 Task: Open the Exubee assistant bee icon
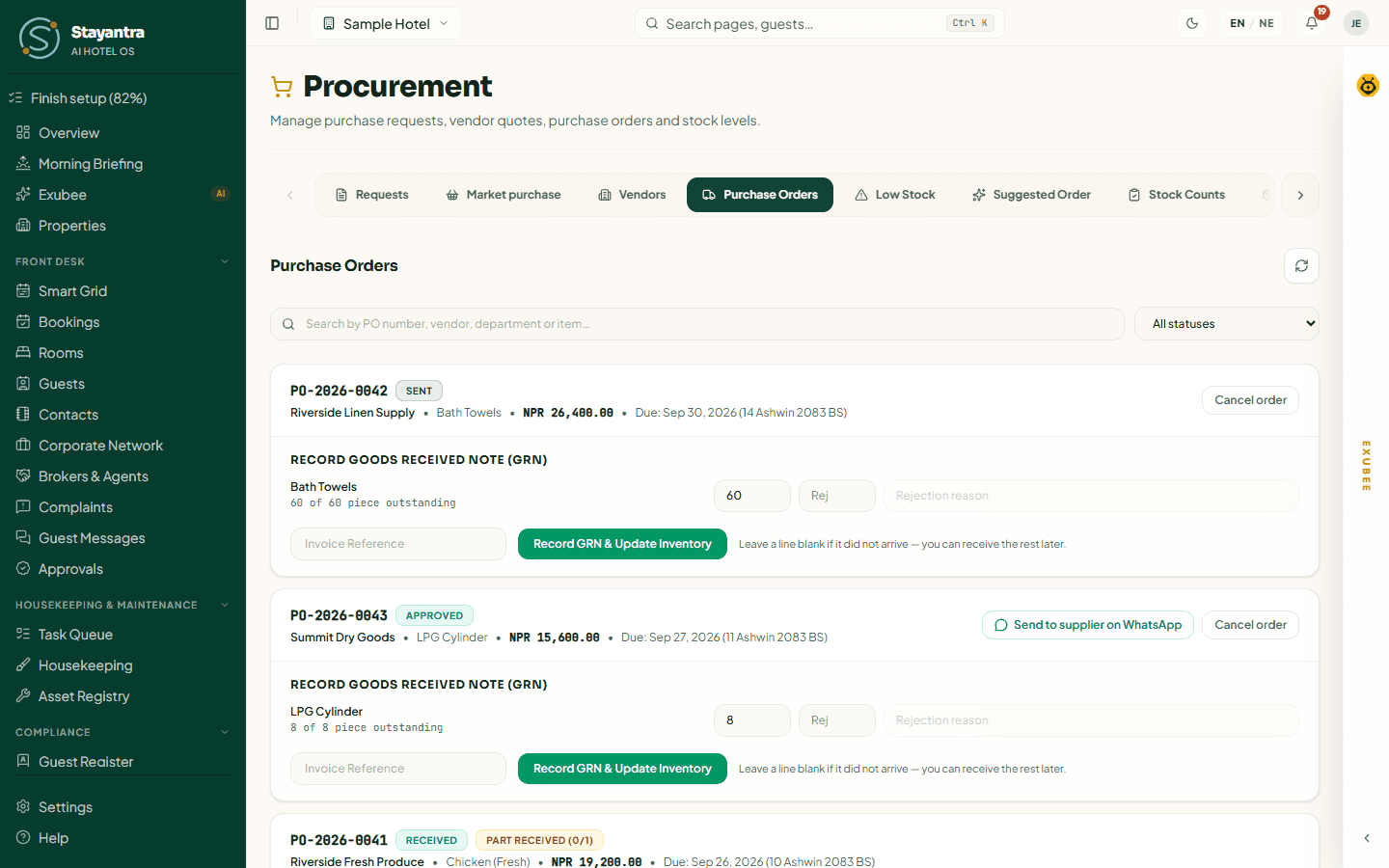pos(1368,86)
